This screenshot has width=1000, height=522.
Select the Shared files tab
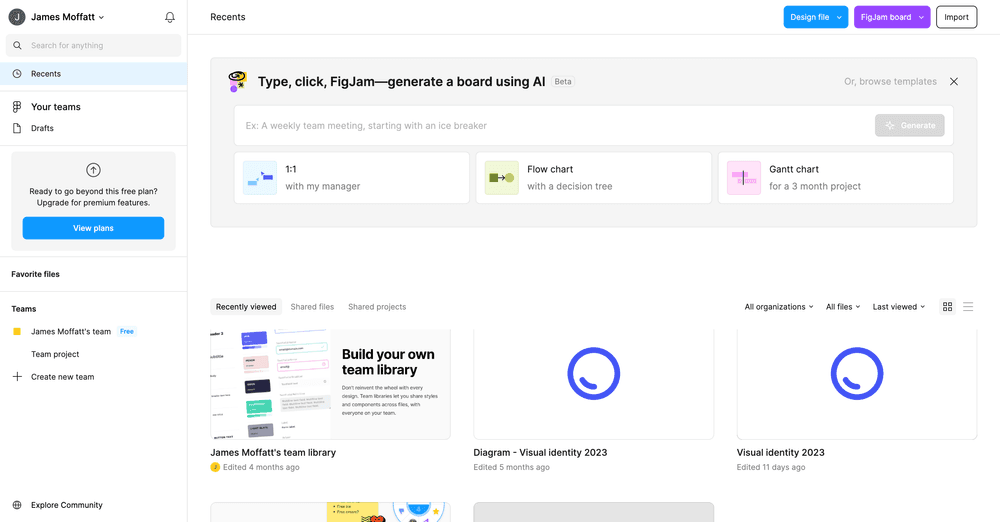(312, 307)
